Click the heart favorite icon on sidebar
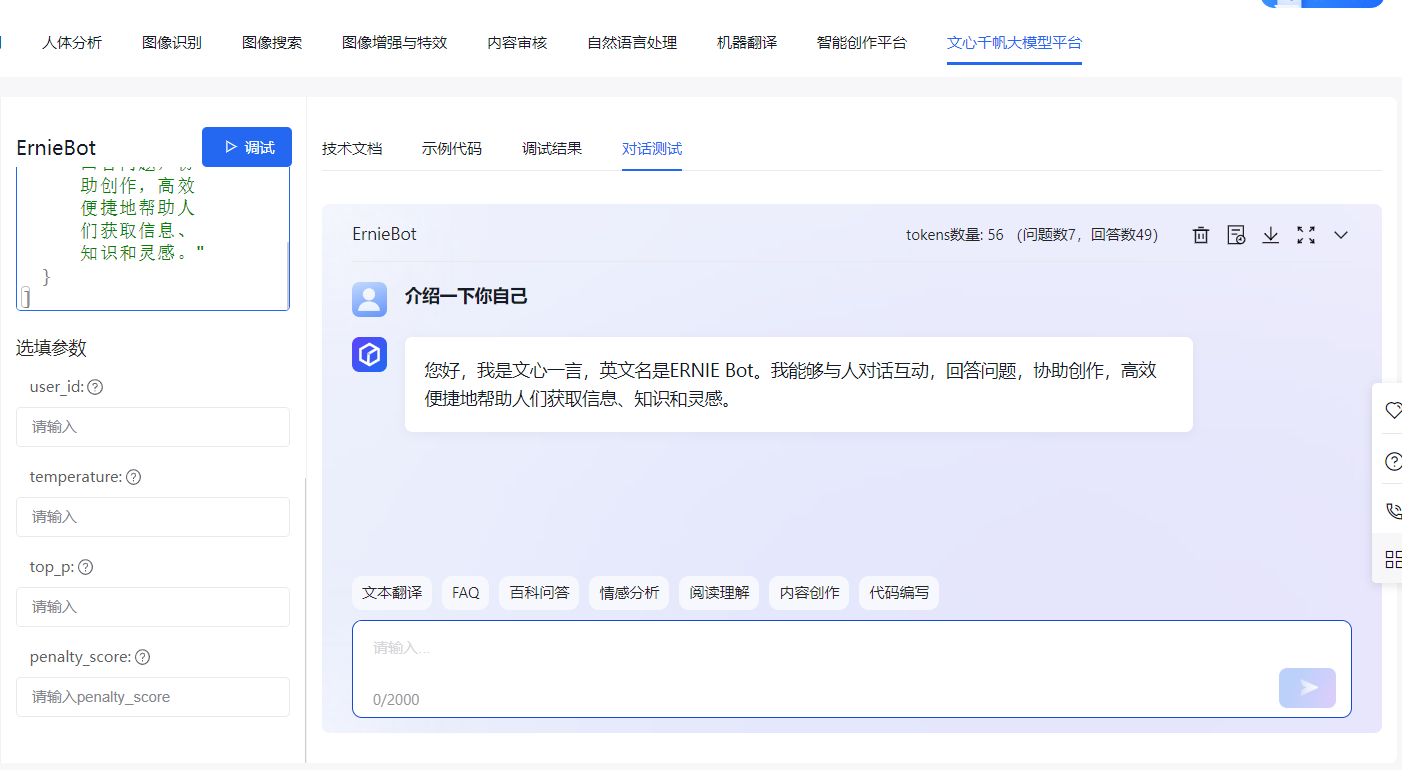This screenshot has height=770, width=1402. [x=1392, y=410]
